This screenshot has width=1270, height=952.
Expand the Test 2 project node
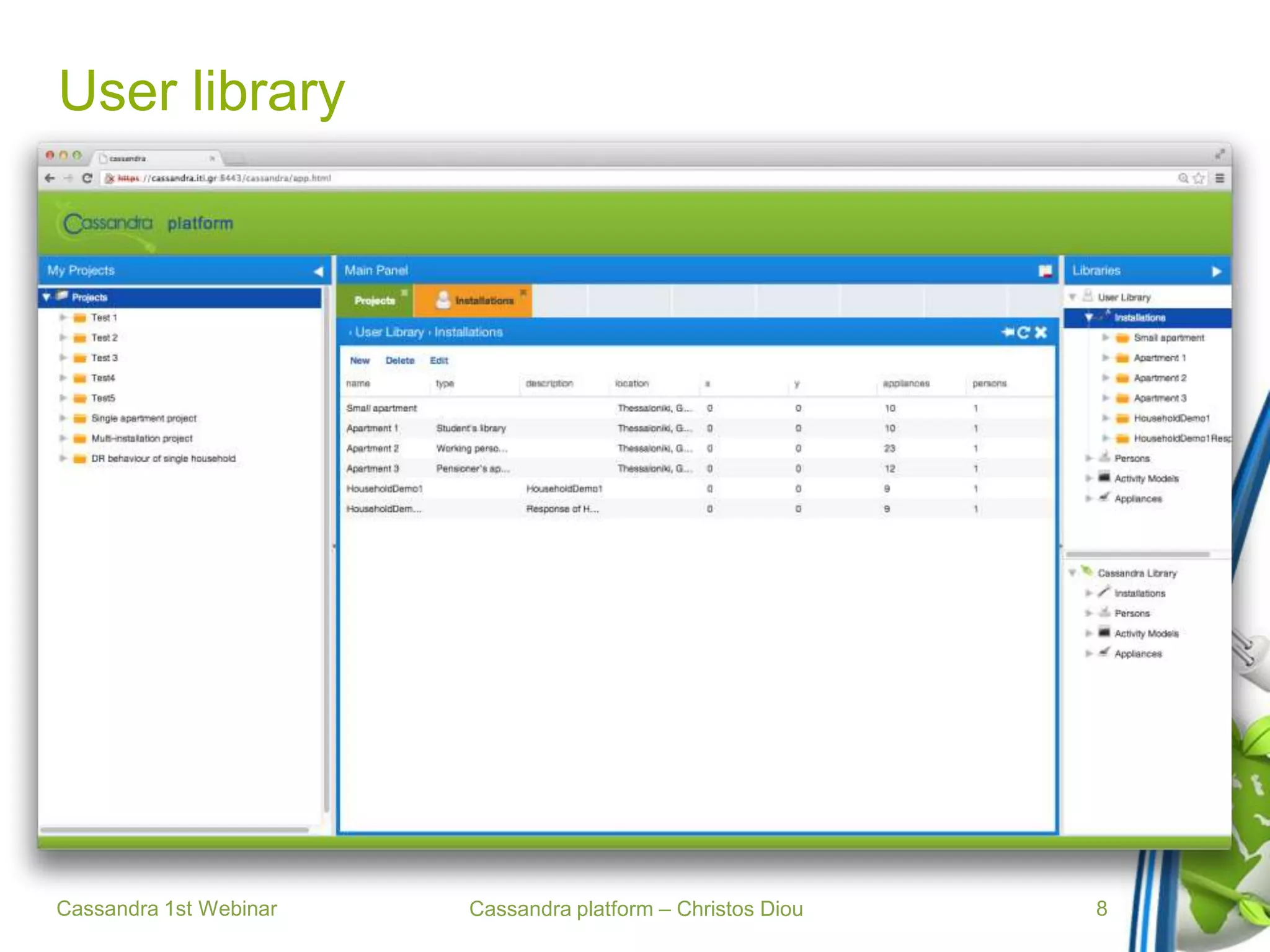[63, 338]
